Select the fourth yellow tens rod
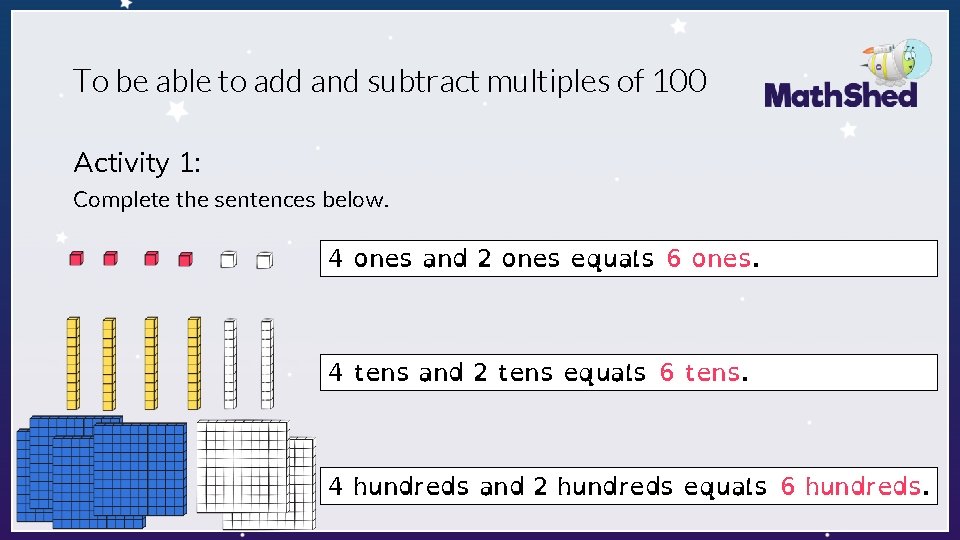 coord(194,363)
